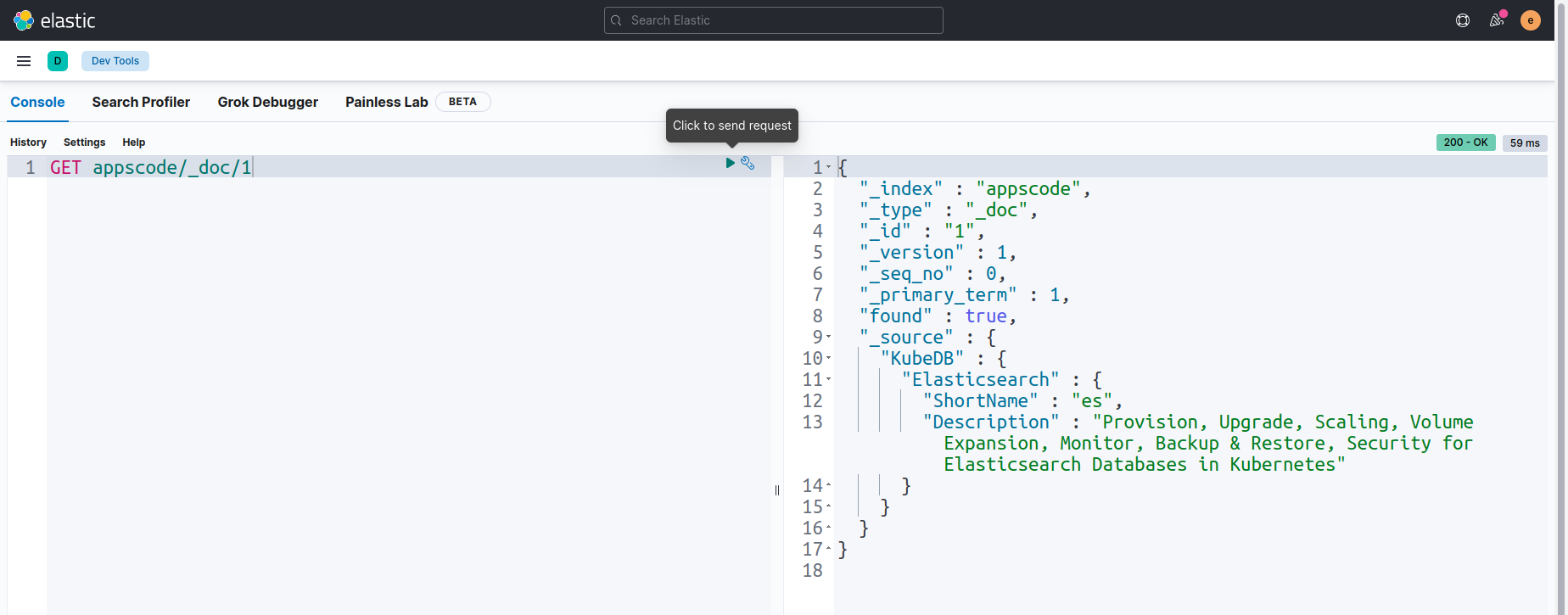
Task: Collapse the fold arrow on line 1
Action: (x=829, y=168)
